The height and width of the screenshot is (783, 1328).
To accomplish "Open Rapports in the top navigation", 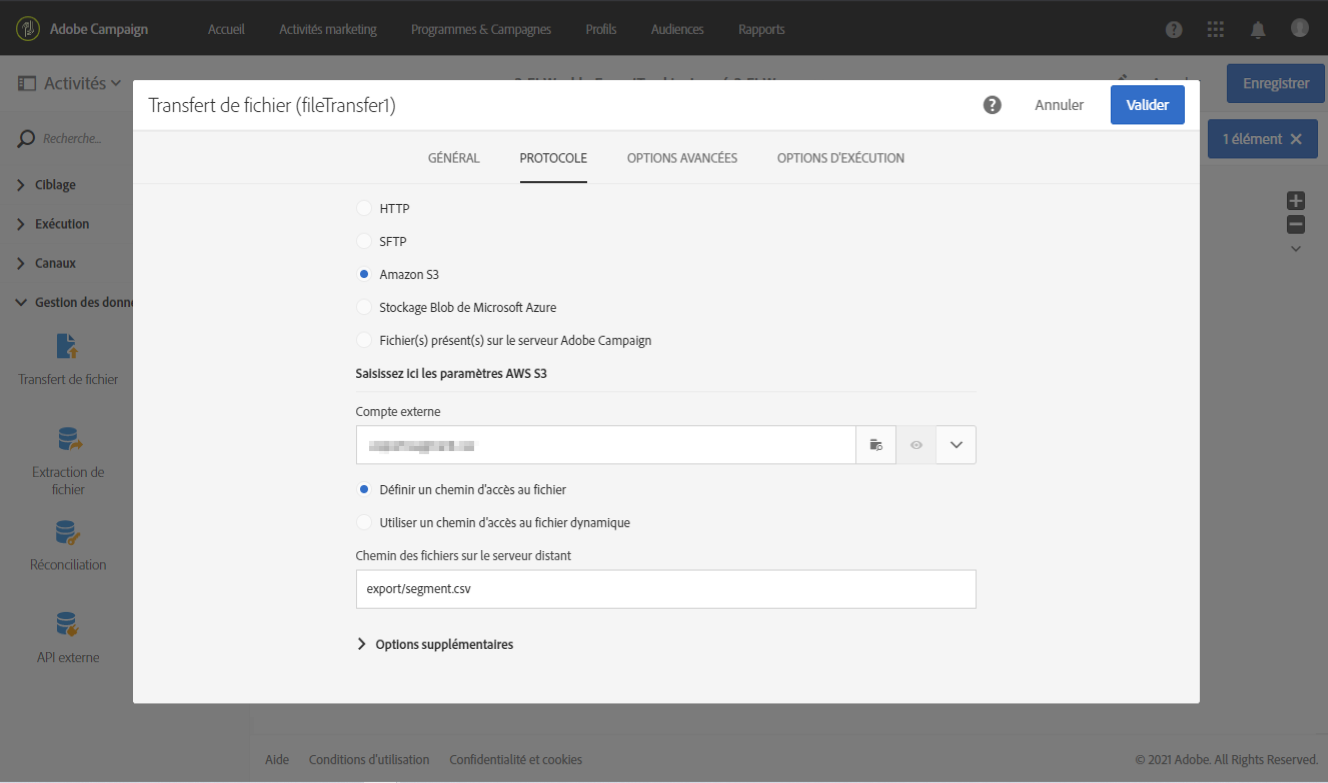I will (761, 30).
